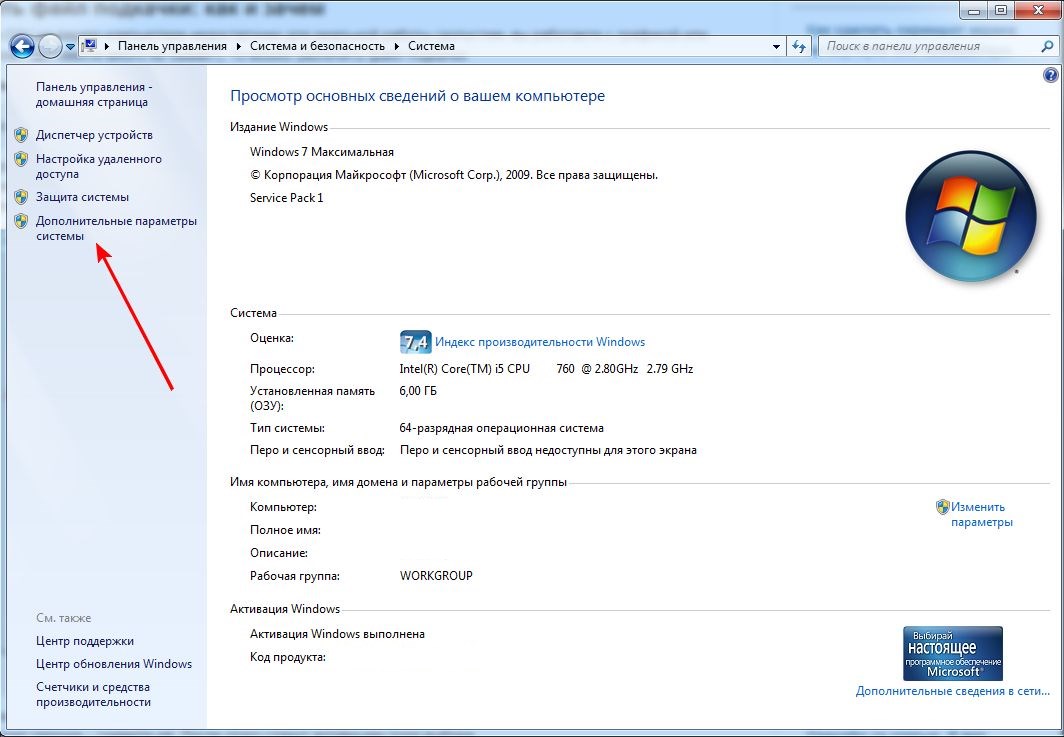This screenshot has height=737, width=1064.
Task: Click the Корпорация Майкрософт copyright text
Action: (454, 175)
